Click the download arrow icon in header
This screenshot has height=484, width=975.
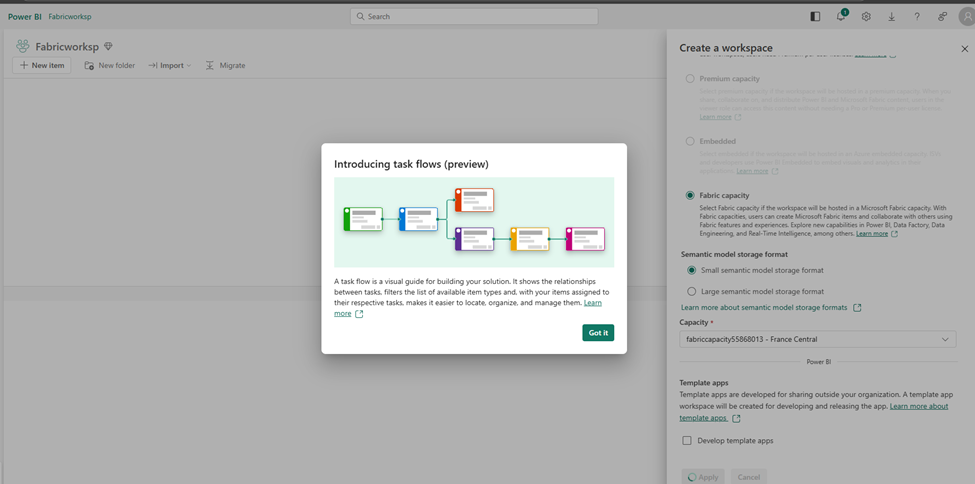tap(891, 17)
